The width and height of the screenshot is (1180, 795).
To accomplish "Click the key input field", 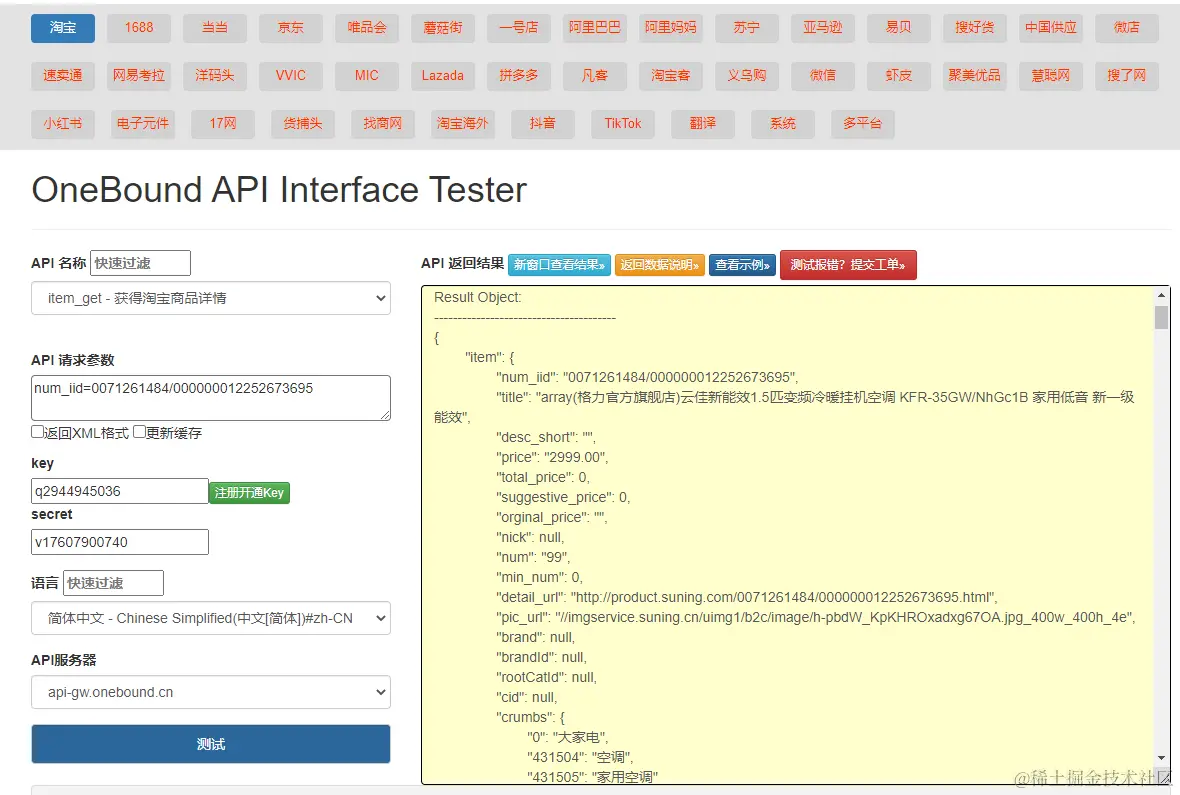I will [120, 491].
